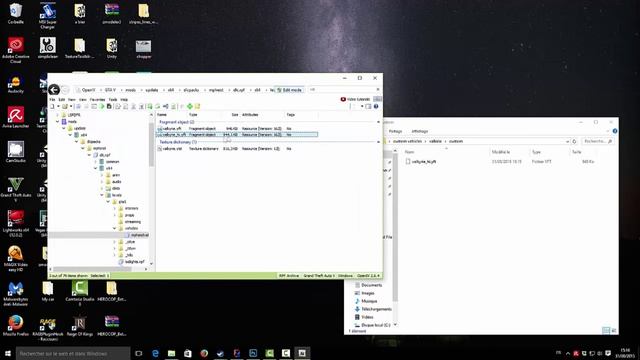Click the Video tutorials link in OpenIV
This screenshot has width=640, height=360.
[x=355, y=99]
